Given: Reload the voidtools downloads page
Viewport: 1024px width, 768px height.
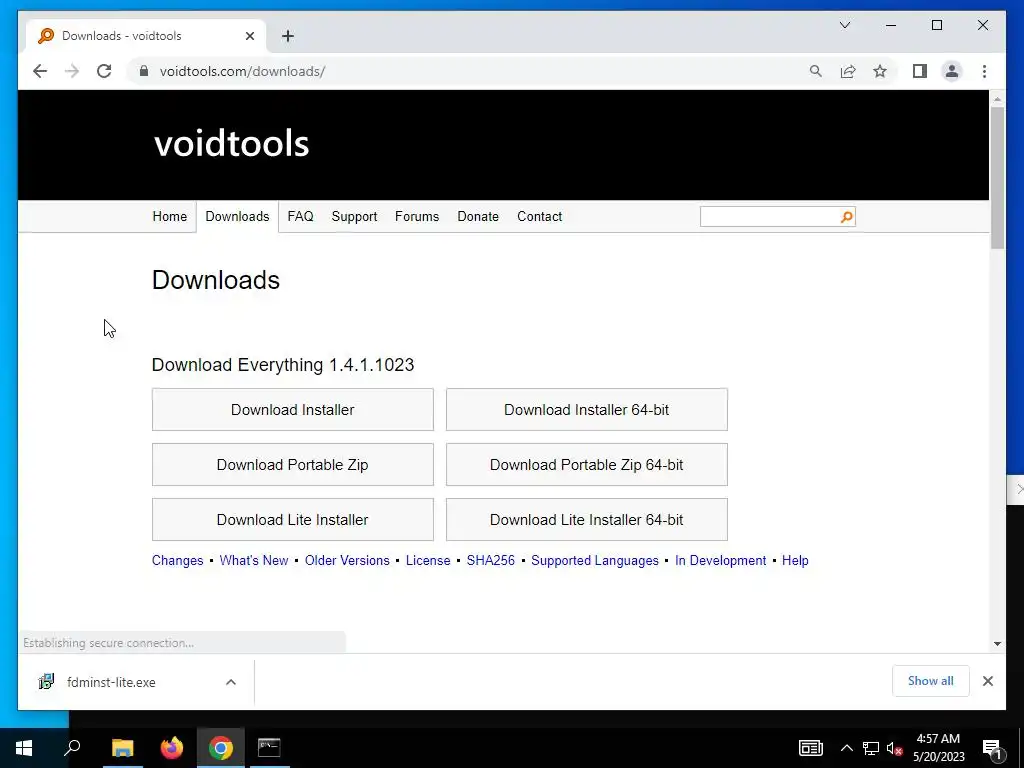Looking at the screenshot, I should (104, 71).
